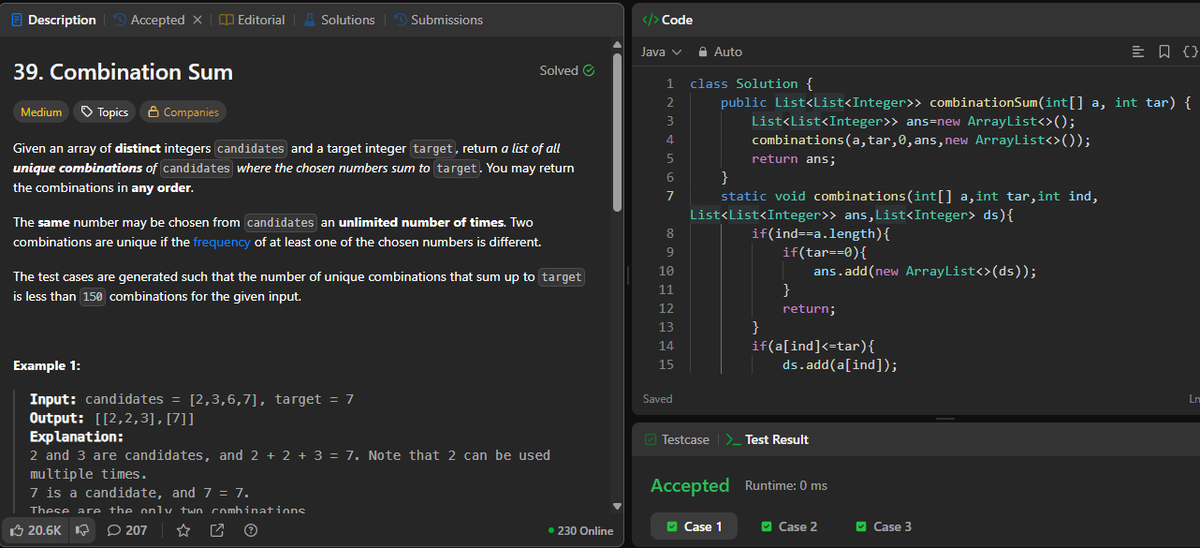The width and height of the screenshot is (1200, 548).
Task: Click the 'if(tar==0){' code line
Action: [x=824, y=252]
